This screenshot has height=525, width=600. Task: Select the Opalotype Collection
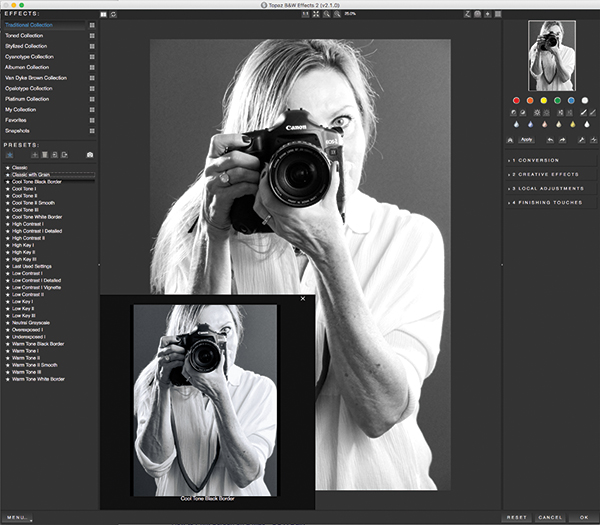[29, 88]
